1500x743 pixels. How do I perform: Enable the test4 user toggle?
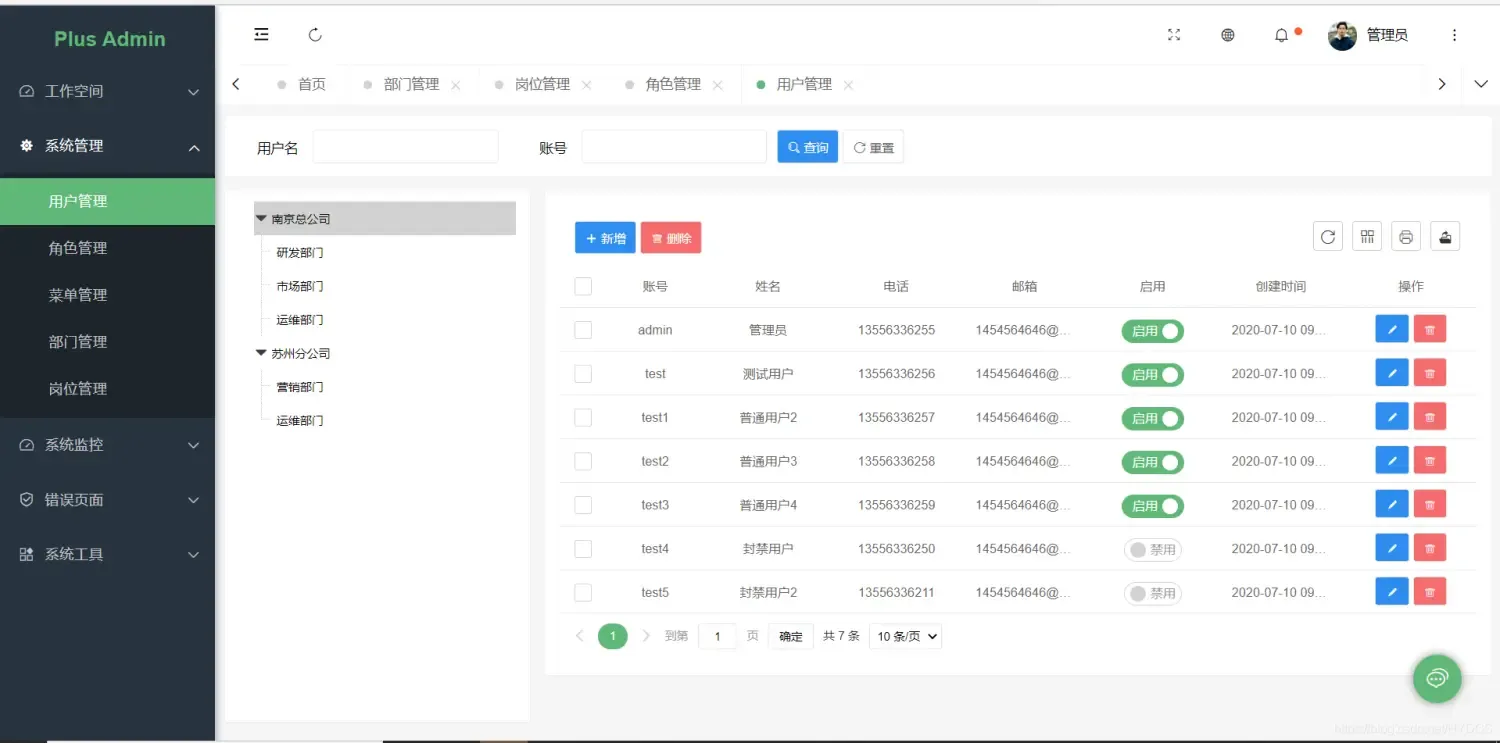[1152, 548]
